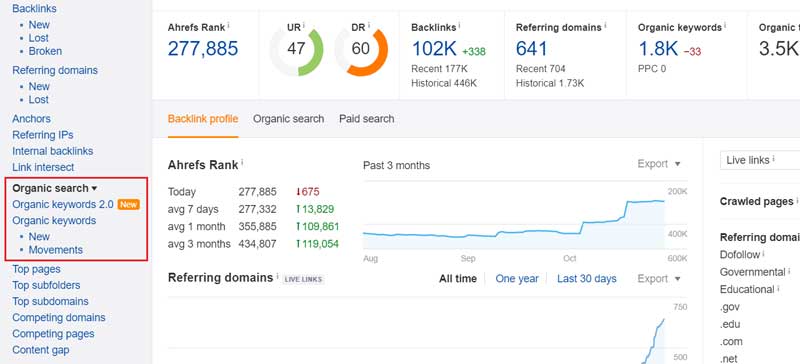Open the Export dropdown for Ahrefs Rank chart

(659, 164)
